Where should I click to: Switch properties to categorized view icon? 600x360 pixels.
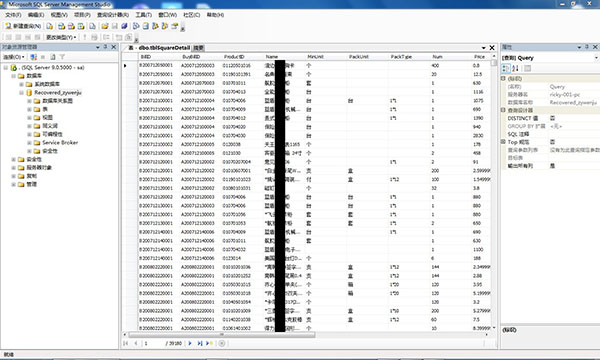pos(506,68)
